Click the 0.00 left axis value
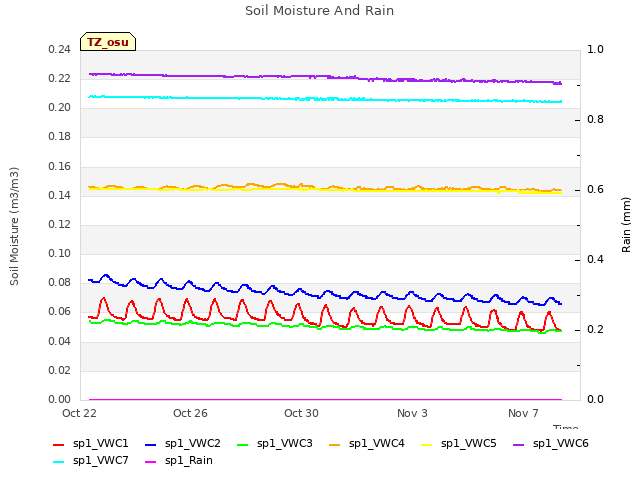640x480 pixels. click(60, 400)
